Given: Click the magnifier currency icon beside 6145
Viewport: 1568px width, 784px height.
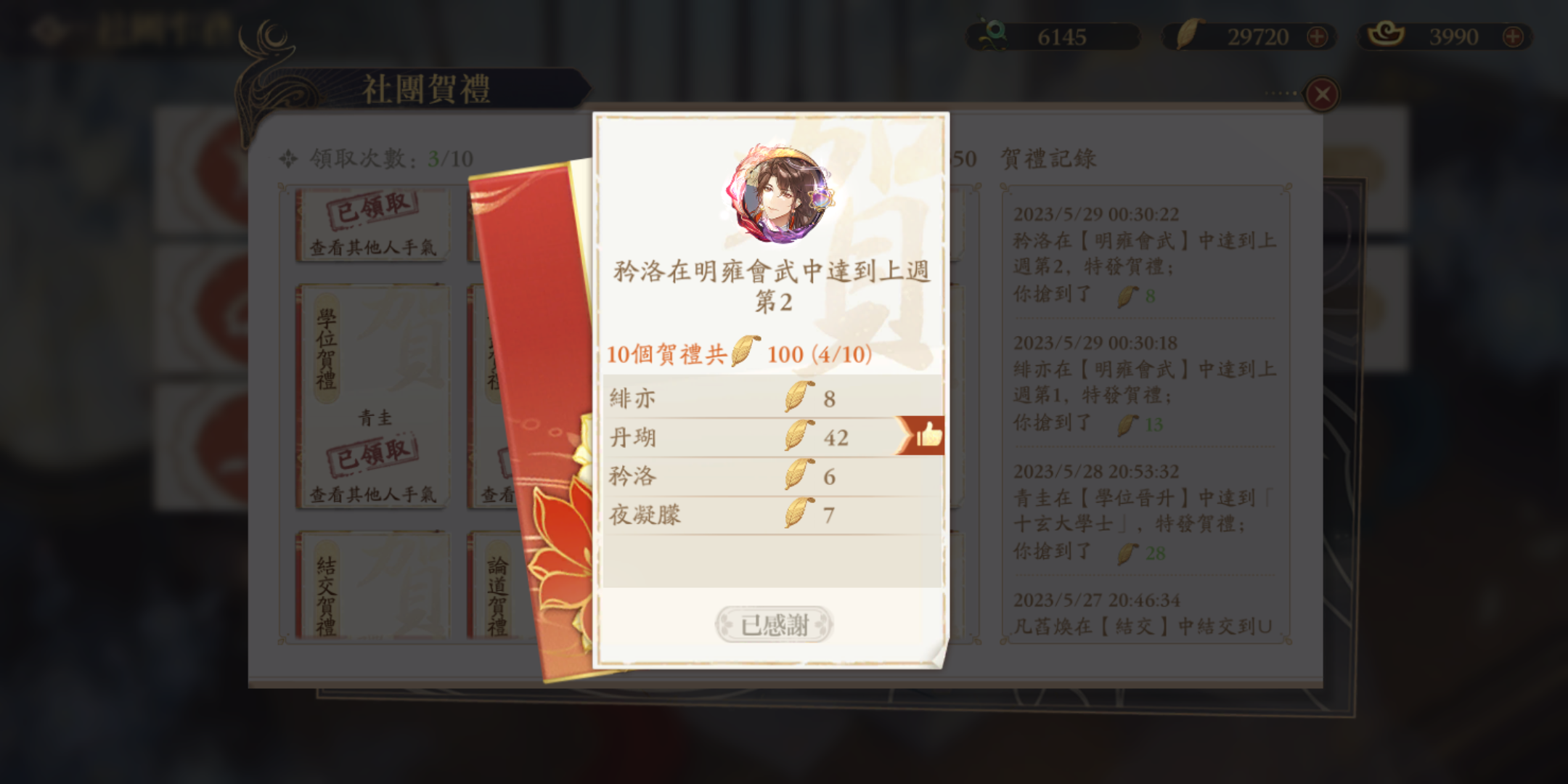Looking at the screenshot, I should click(x=992, y=34).
